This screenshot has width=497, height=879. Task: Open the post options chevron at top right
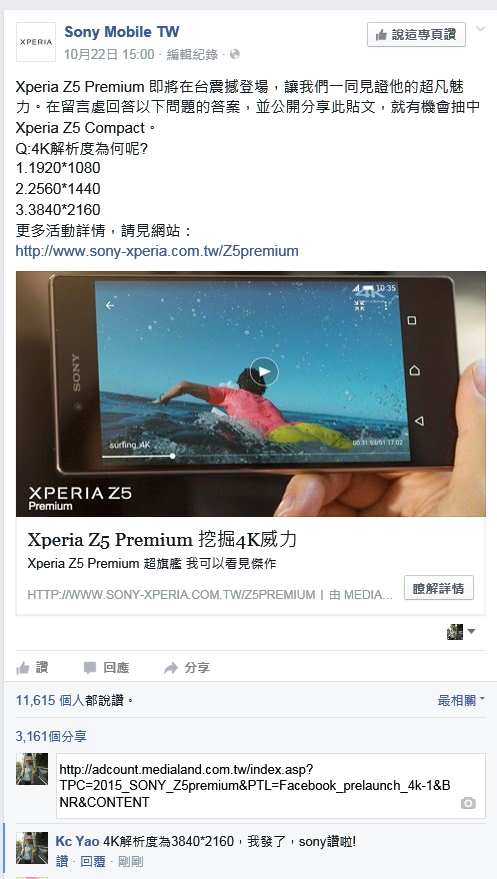(x=481, y=29)
